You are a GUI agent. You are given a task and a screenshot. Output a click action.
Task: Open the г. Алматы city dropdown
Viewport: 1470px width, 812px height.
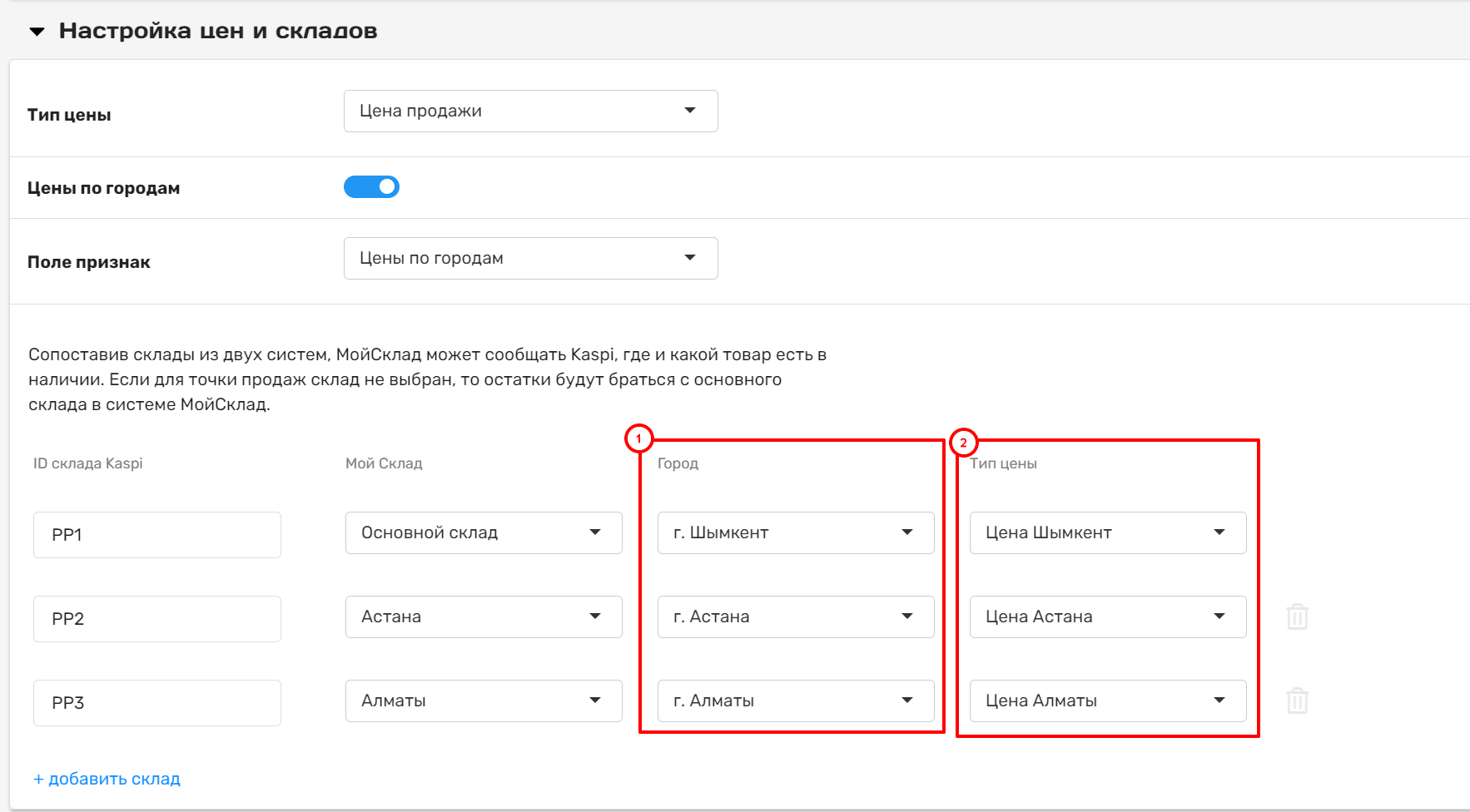[x=796, y=701]
